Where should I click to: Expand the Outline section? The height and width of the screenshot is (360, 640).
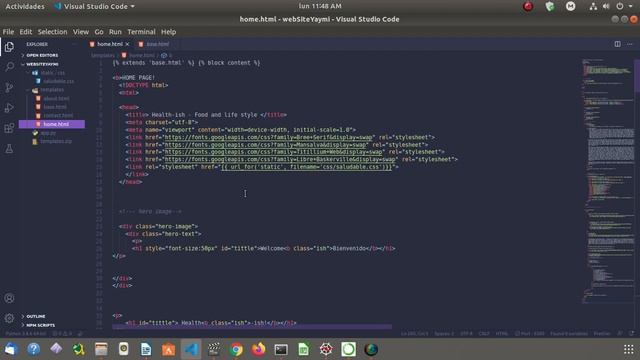point(36,316)
